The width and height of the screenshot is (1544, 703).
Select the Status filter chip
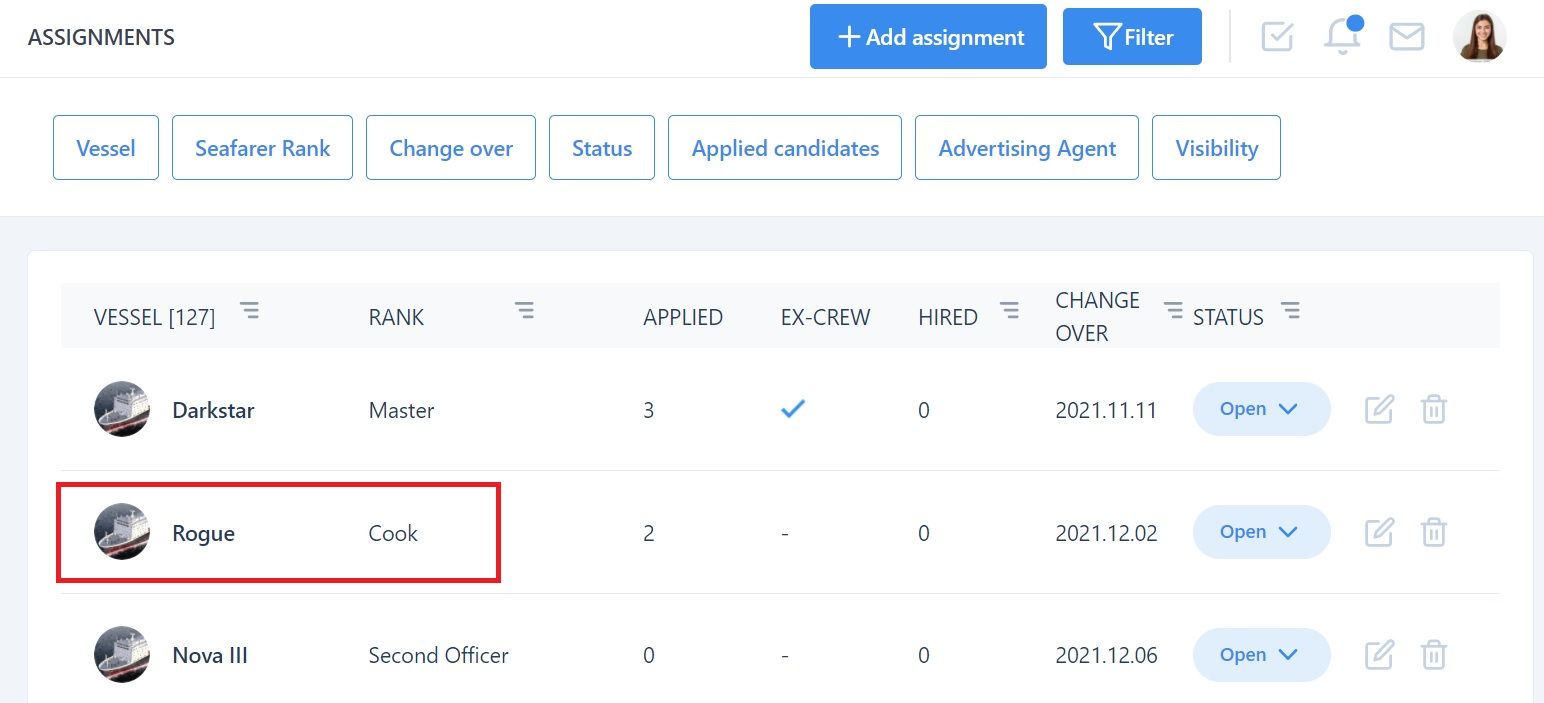602,148
